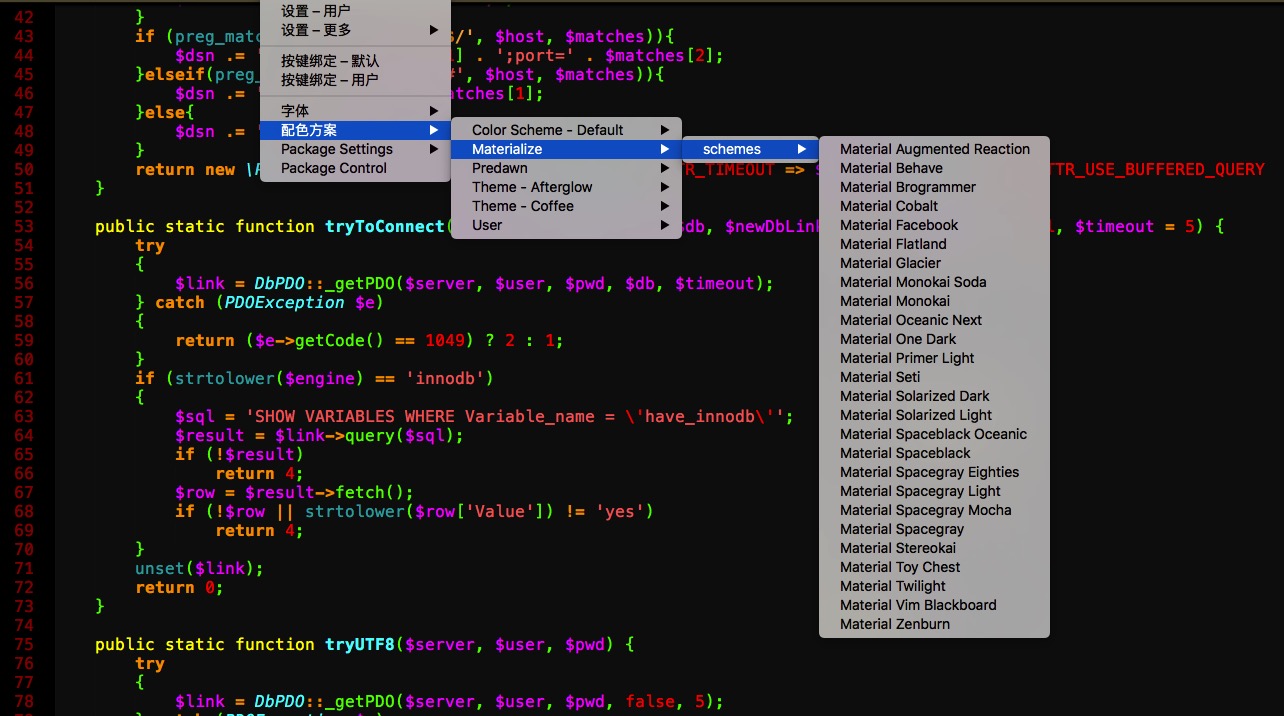Open the User color scheme submenu
The width and height of the screenshot is (1284, 716).
pos(566,225)
